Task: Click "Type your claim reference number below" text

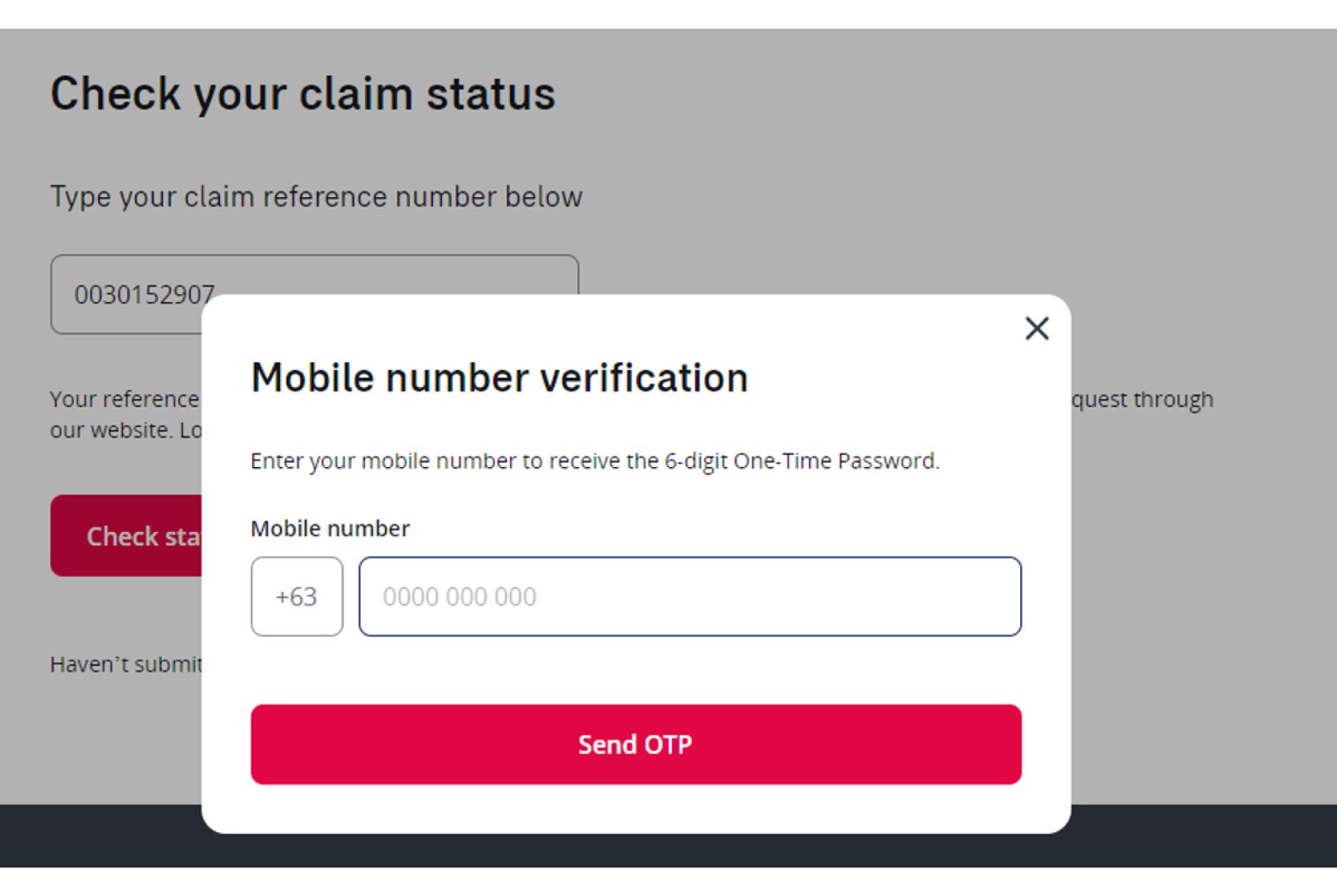Action: point(316,197)
